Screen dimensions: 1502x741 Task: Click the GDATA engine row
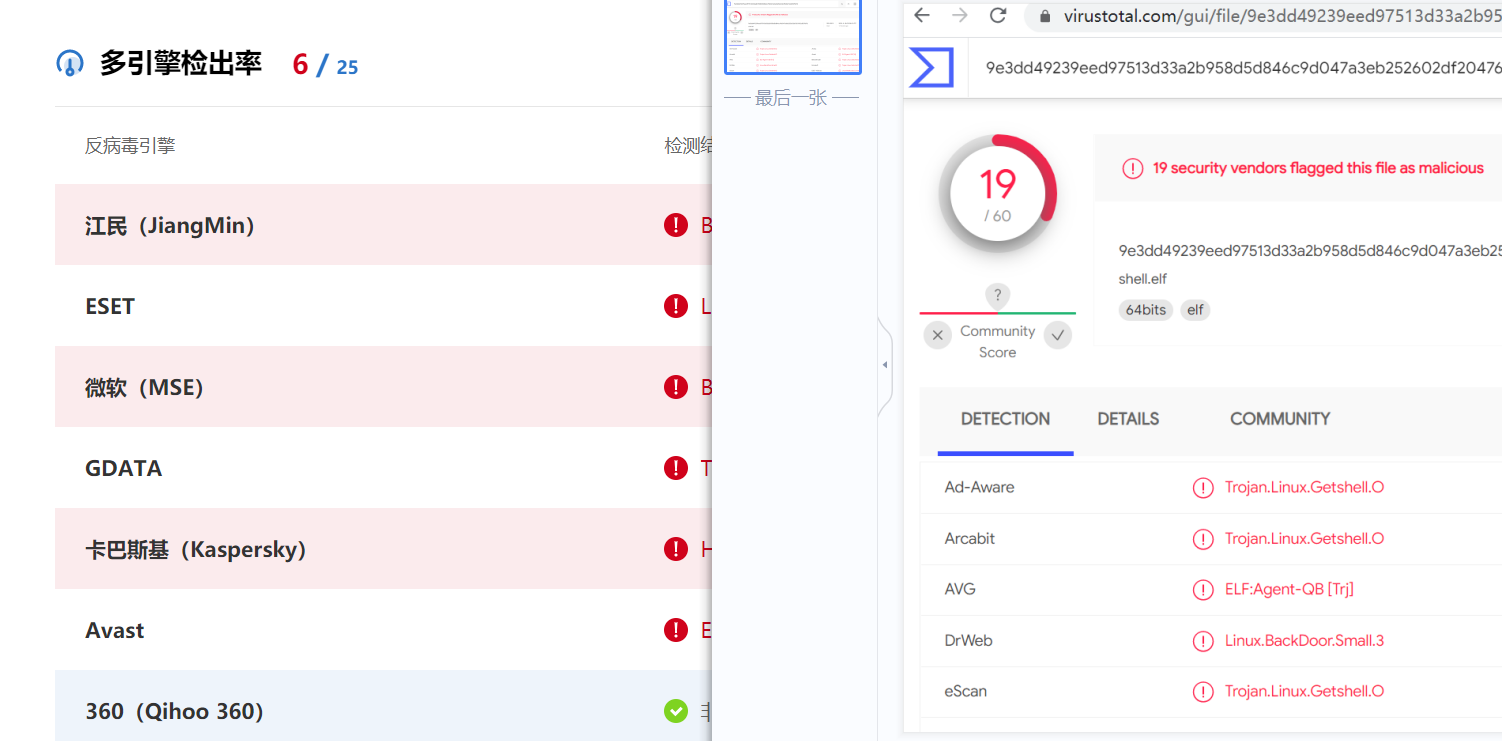point(383,468)
